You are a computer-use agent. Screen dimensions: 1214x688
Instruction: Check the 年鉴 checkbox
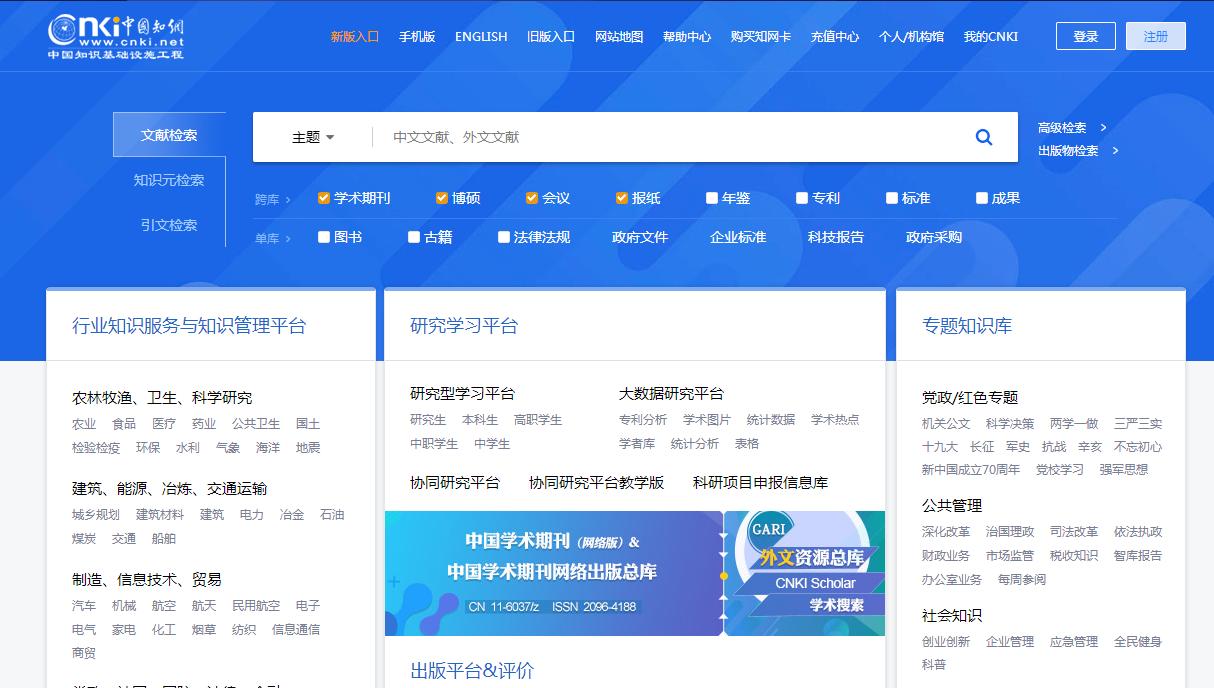[712, 198]
